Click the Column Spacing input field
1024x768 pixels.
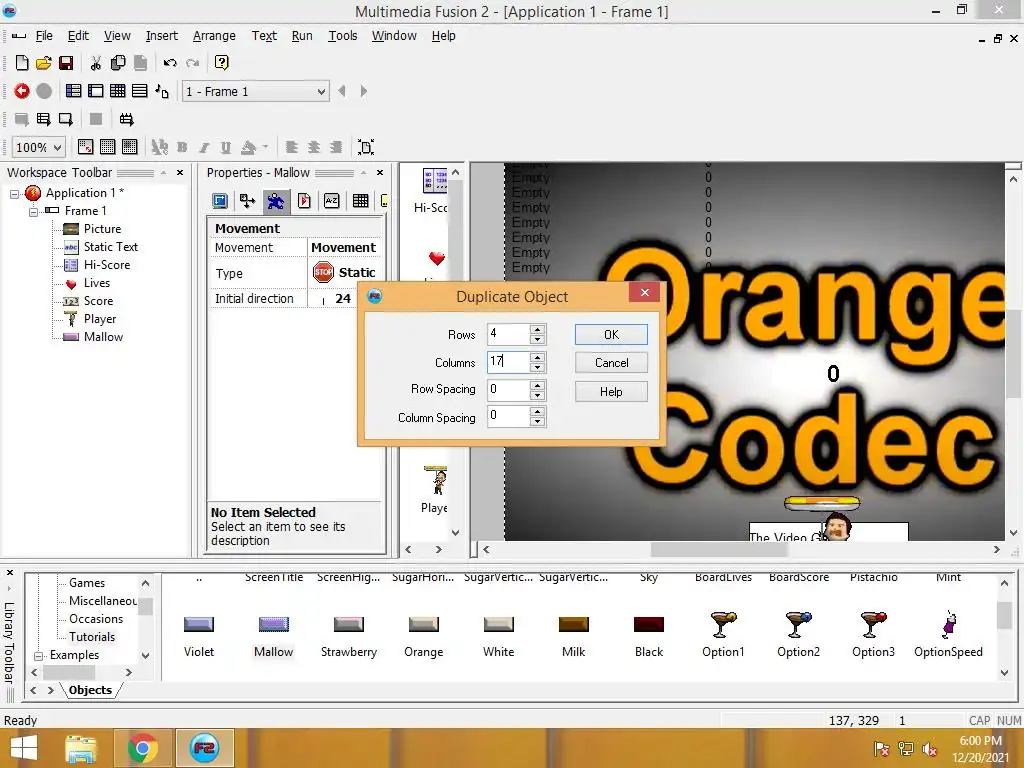[508, 416]
